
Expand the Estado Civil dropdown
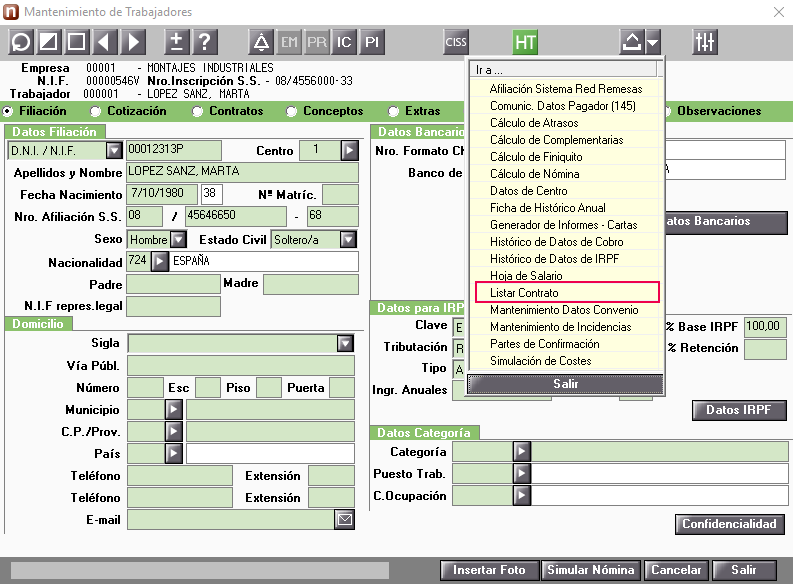tap(348, 239)
